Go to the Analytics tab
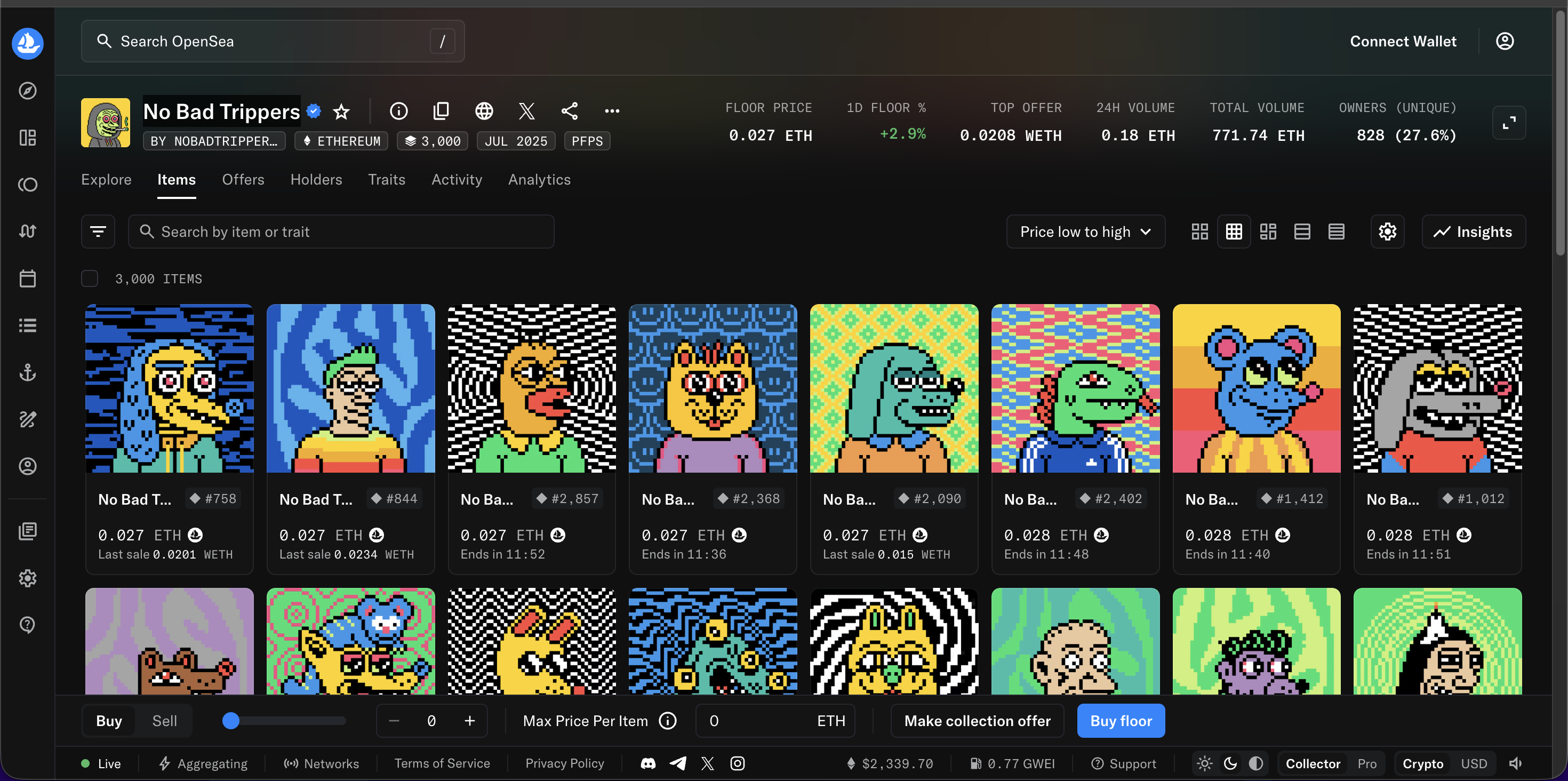The width and height of the screenshot is (1568, 781). [x=539, y=180]
